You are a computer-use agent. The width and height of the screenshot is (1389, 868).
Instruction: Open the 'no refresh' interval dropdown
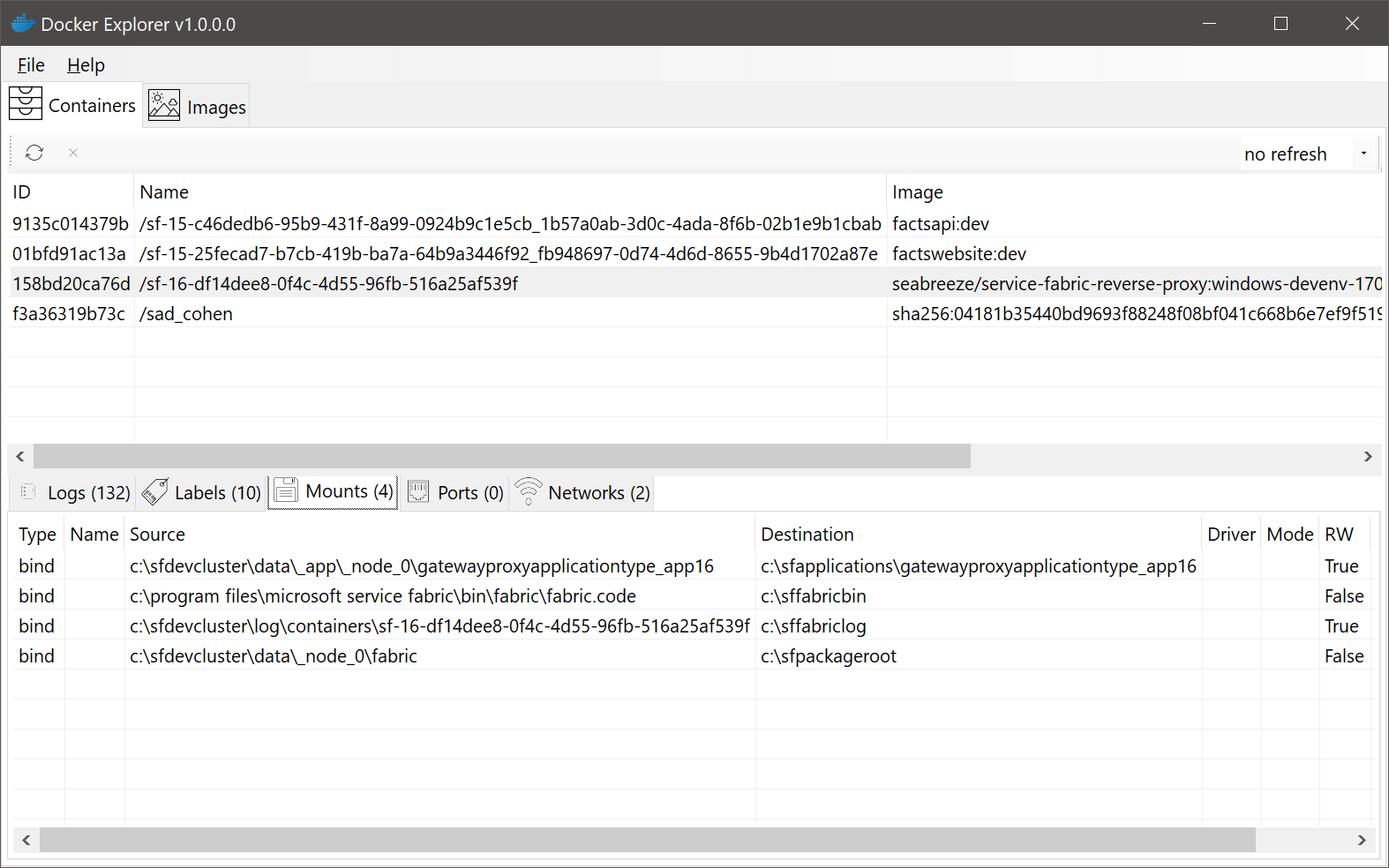tap(1309, 153)
